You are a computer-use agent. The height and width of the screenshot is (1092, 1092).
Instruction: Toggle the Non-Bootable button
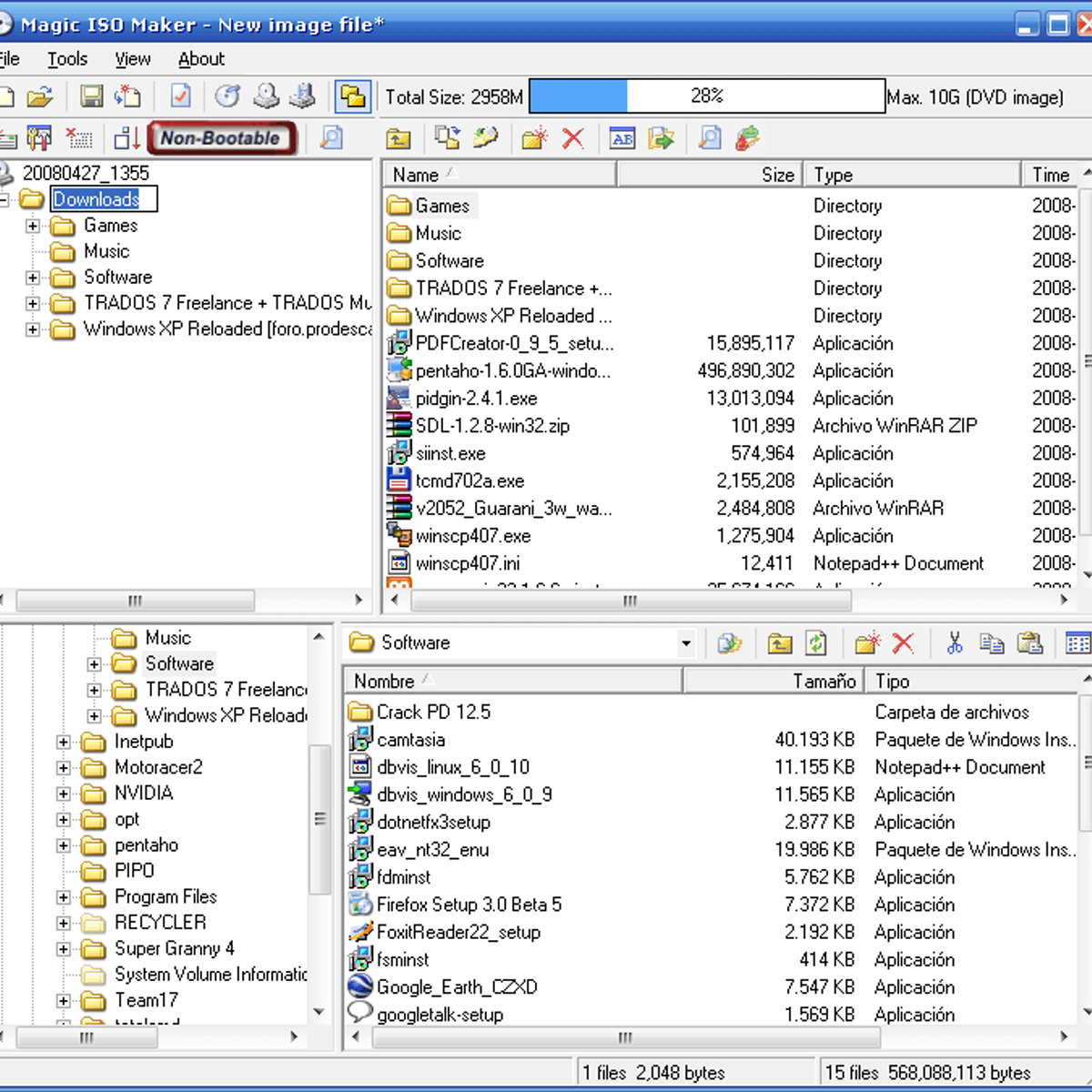click(221, 138)
